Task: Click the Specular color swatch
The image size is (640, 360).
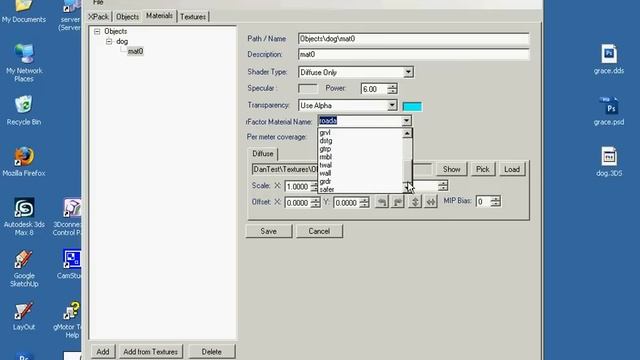Action: 308,89
